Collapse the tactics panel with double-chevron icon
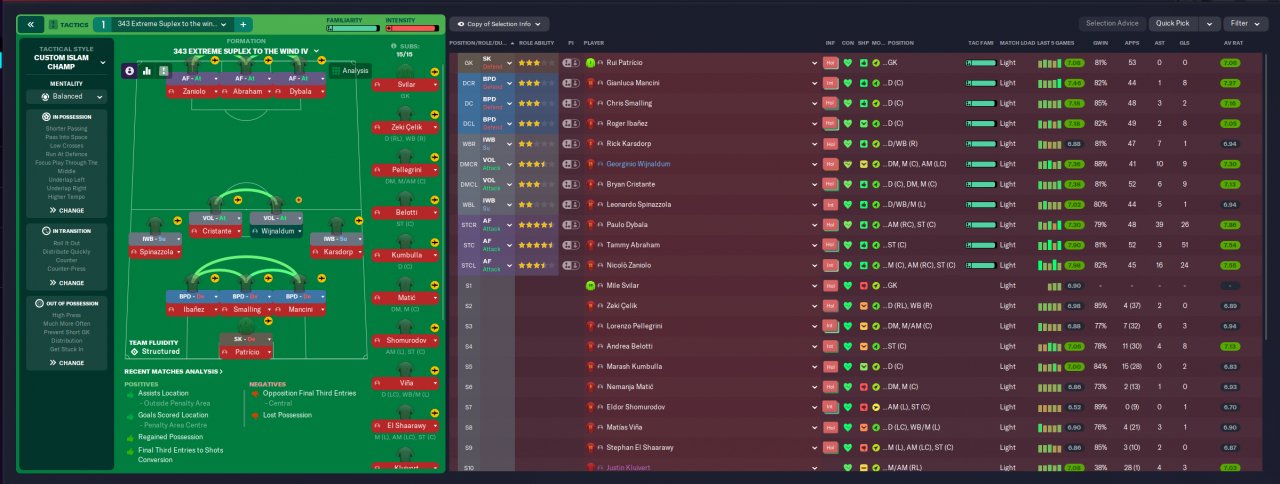1280x484 pixels. click(31, 23)
